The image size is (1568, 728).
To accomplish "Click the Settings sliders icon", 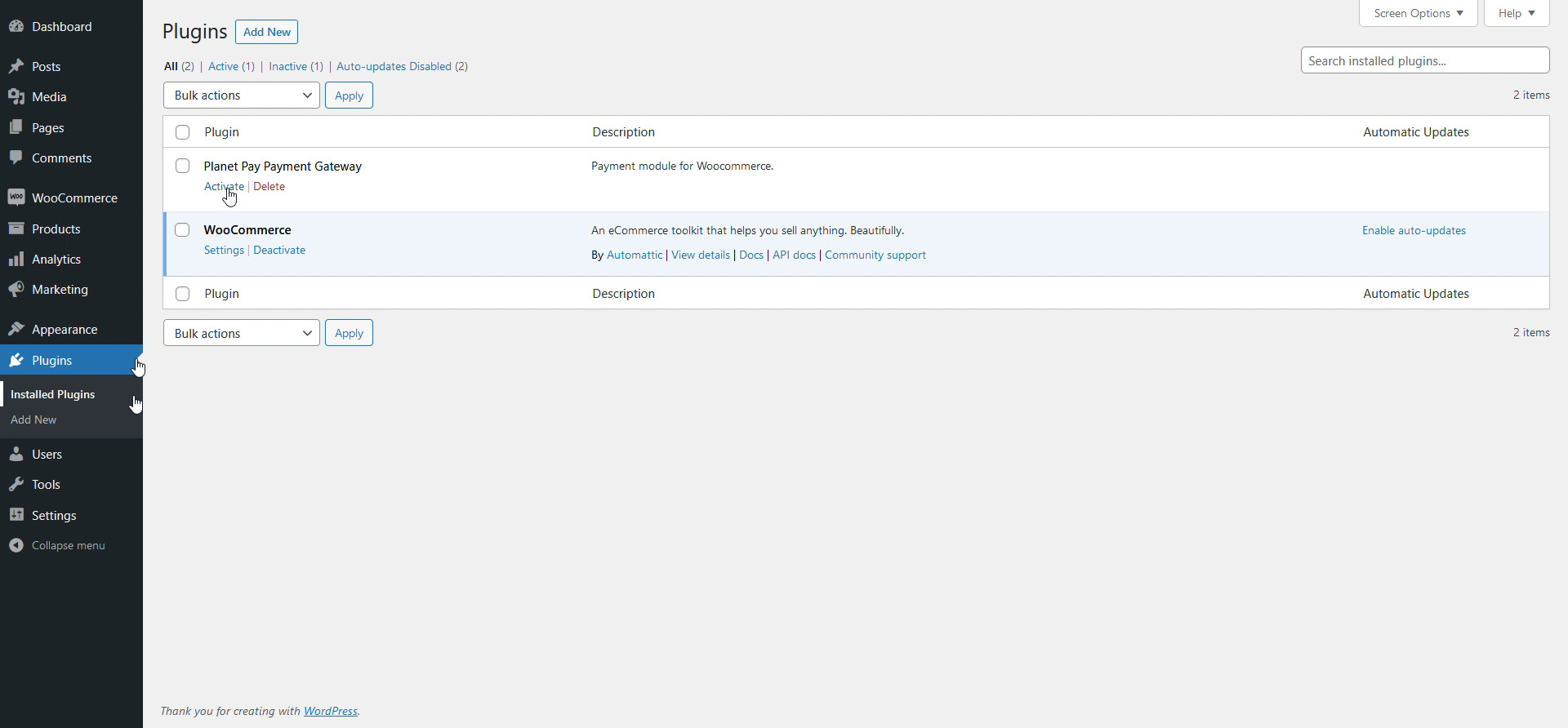I will 16,515.
